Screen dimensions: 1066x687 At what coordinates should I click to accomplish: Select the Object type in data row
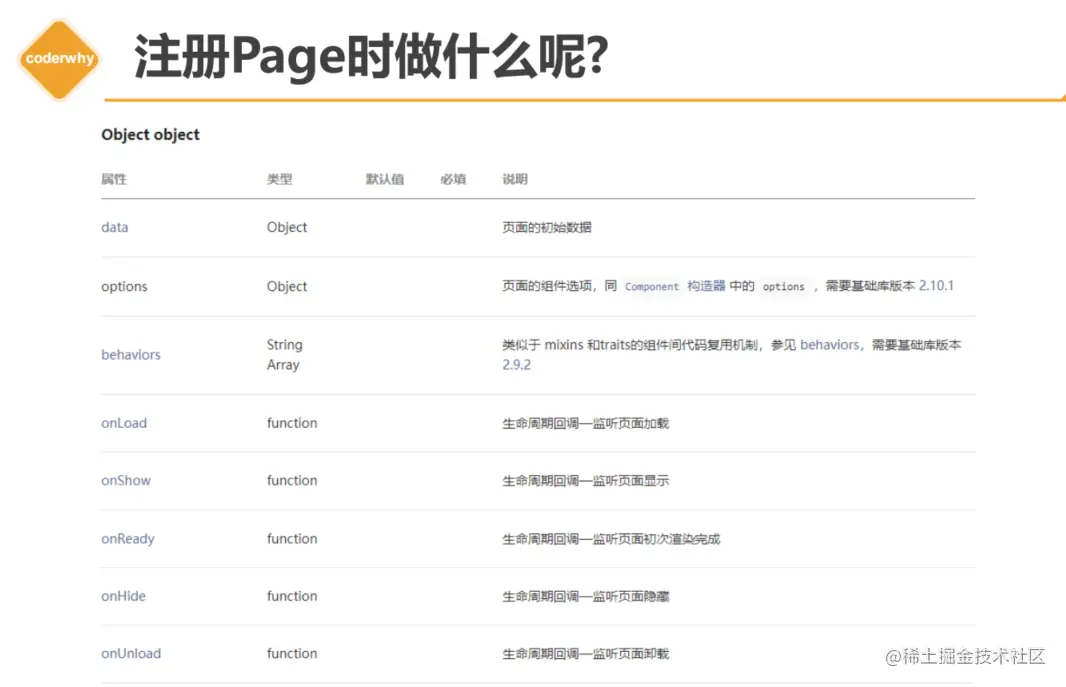click(286, 227)
